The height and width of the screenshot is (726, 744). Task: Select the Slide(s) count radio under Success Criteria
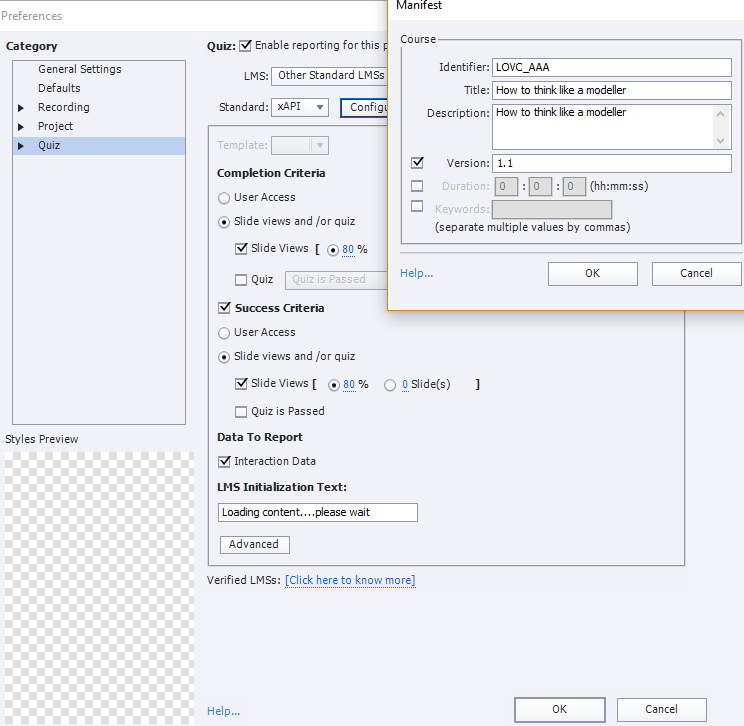[x=390, y=385]
